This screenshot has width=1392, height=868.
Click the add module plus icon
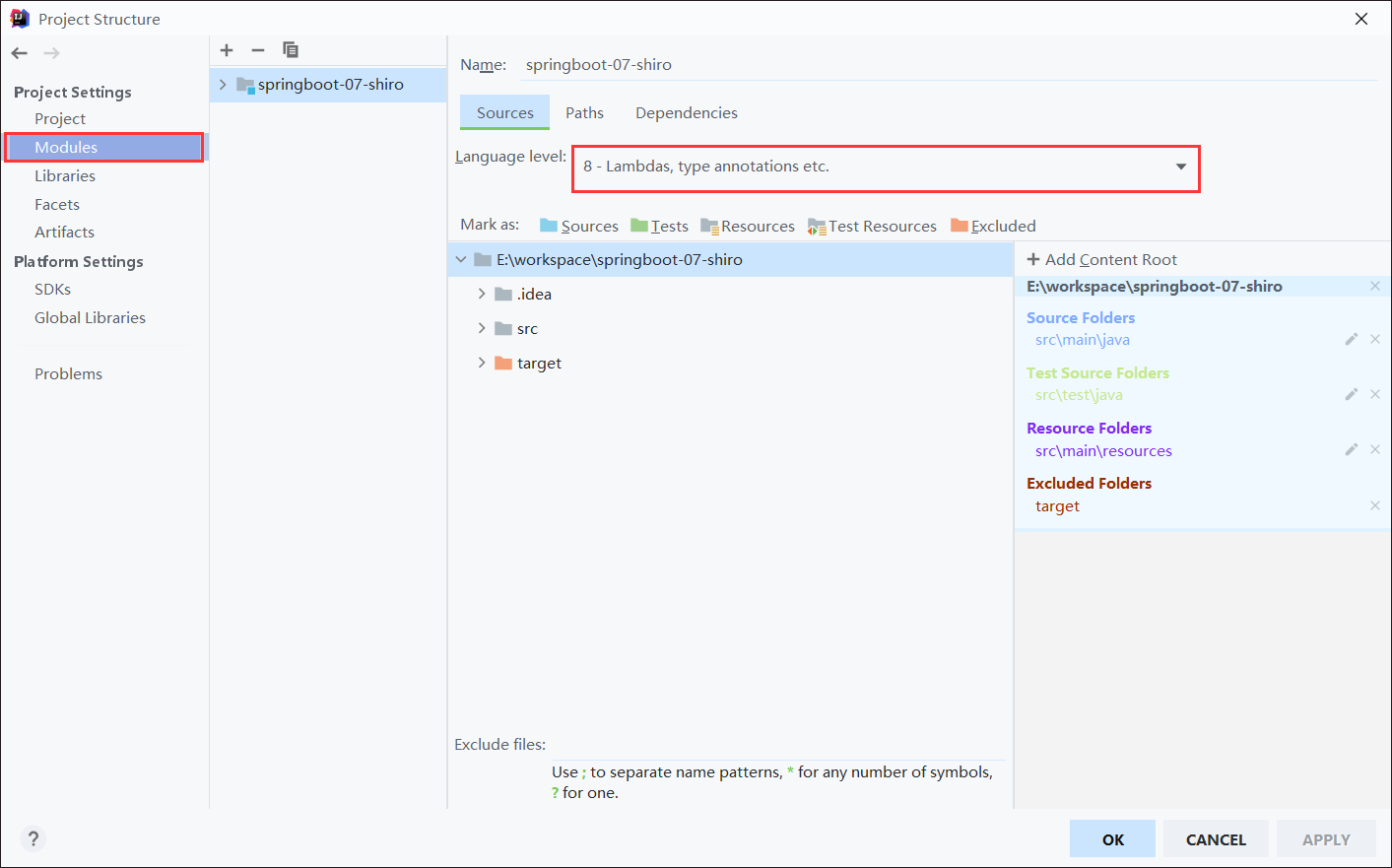(227, 50)
